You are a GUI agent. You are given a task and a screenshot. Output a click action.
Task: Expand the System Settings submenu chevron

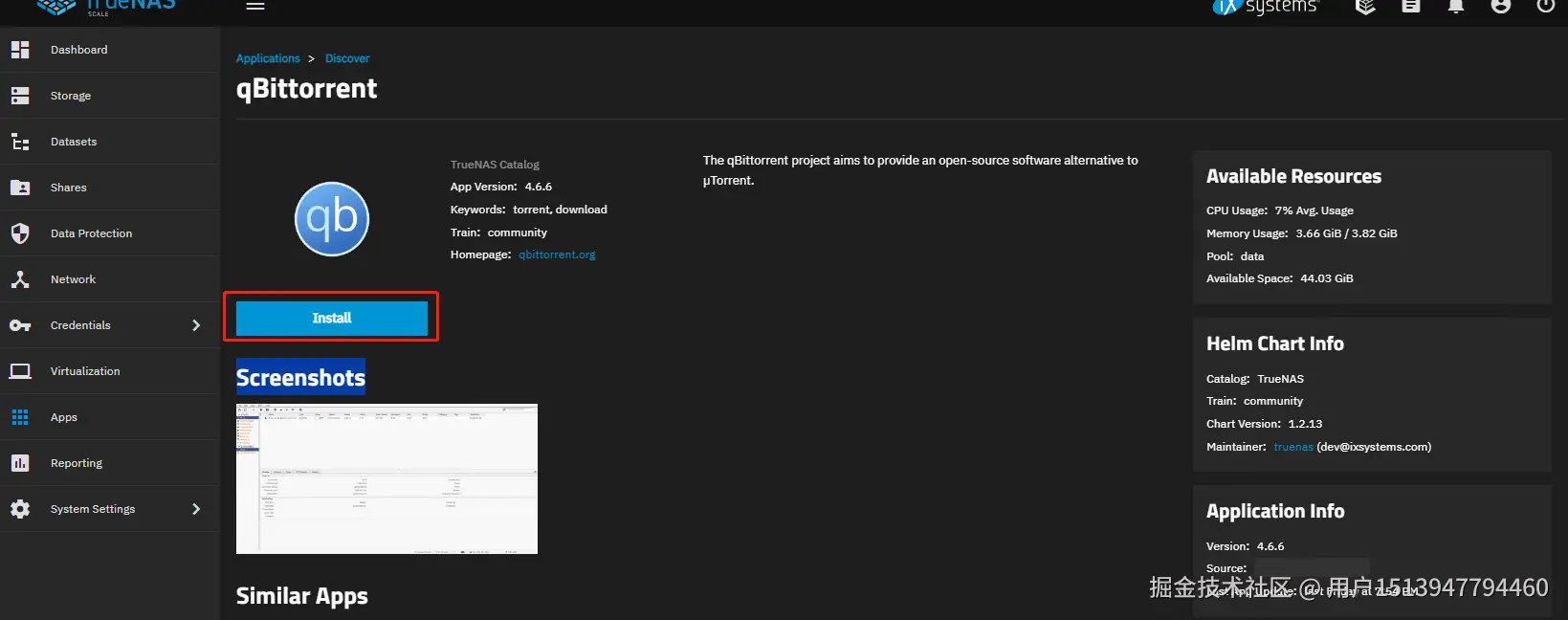[196, 509]
